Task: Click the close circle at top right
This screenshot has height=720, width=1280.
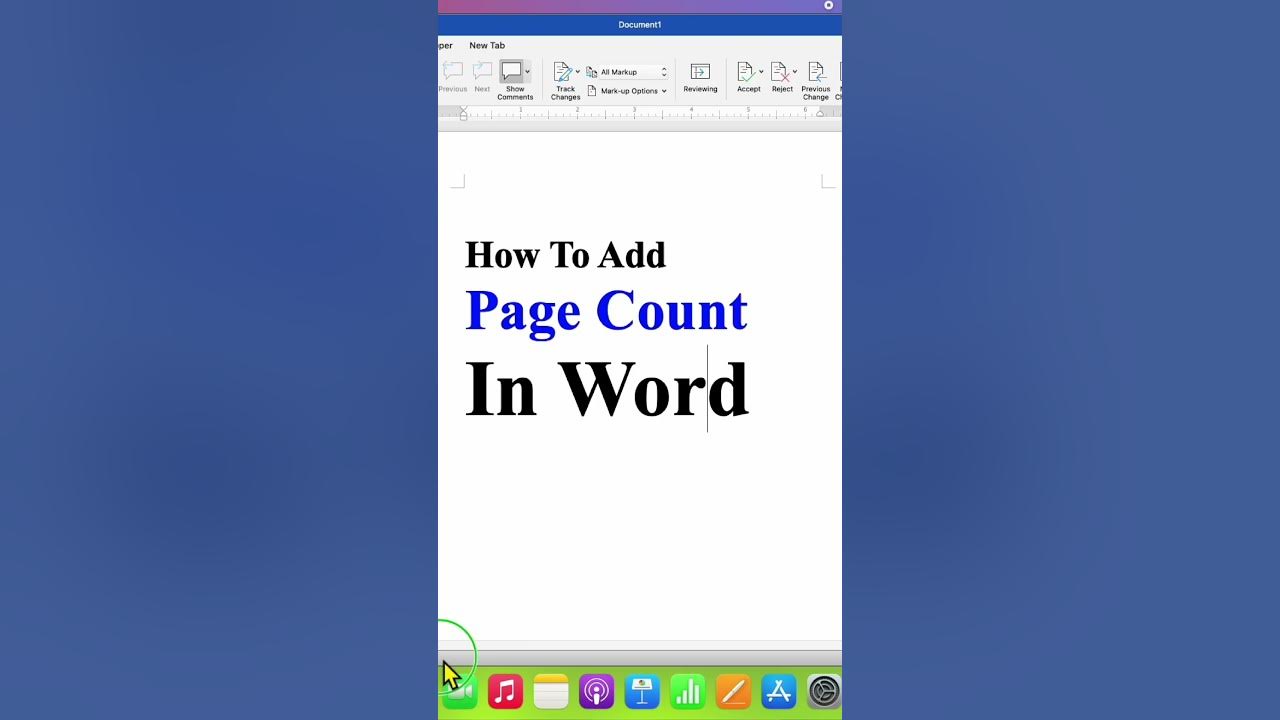Action: pyautogui.click(x=828, y=5)
